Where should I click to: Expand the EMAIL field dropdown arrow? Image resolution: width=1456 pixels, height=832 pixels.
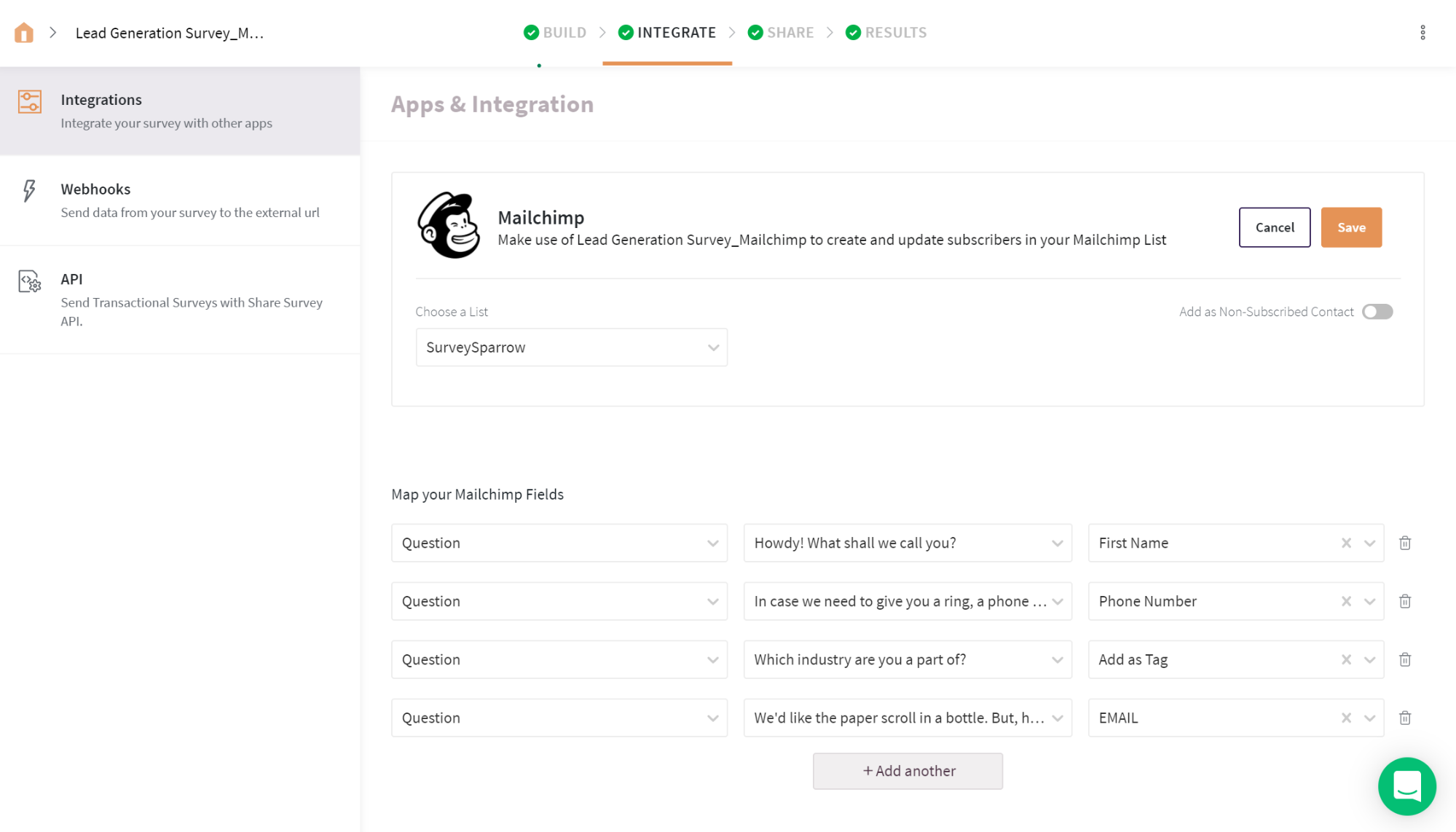(x=1369, y=718)
